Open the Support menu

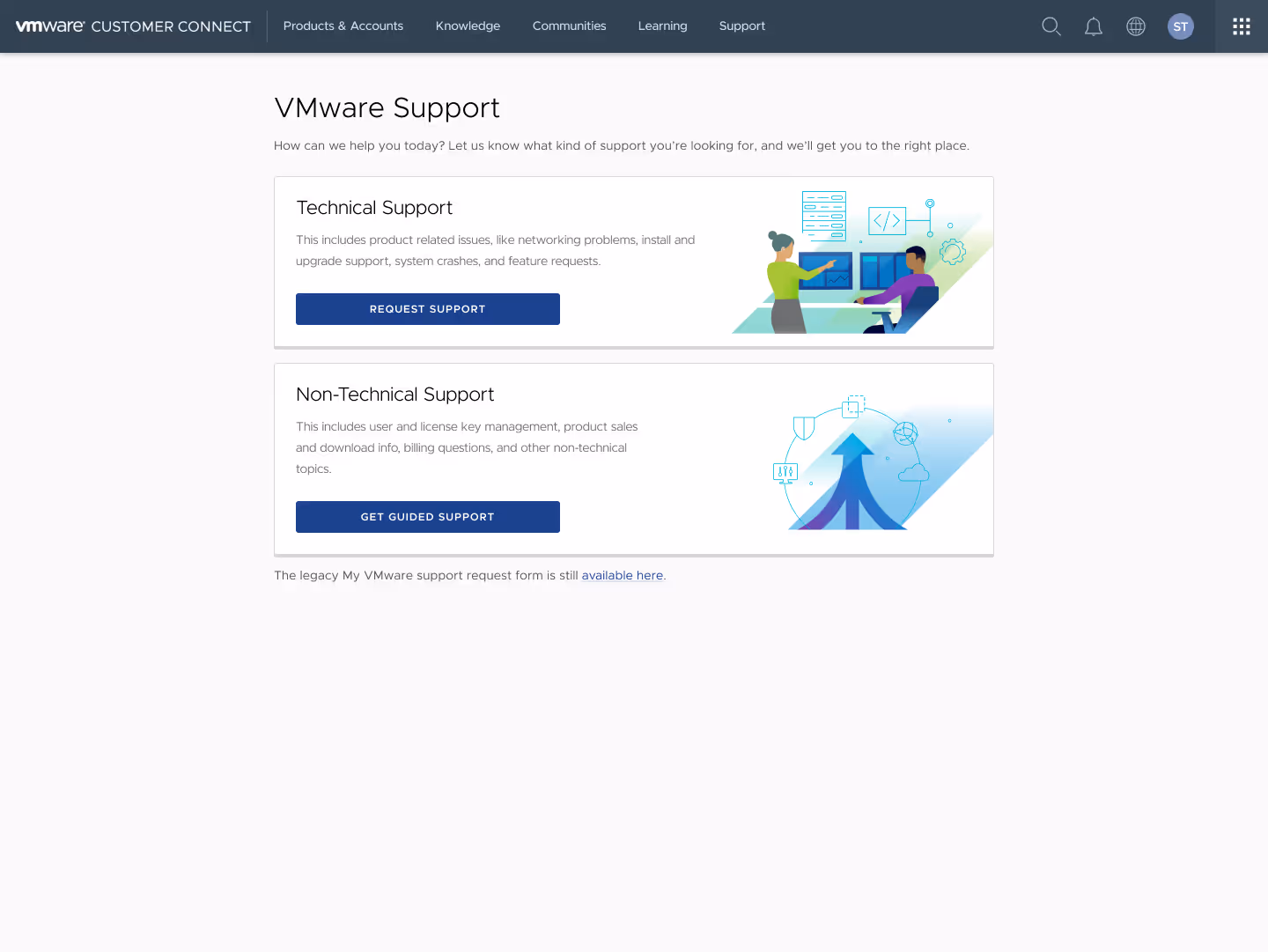tap(742, 26)
